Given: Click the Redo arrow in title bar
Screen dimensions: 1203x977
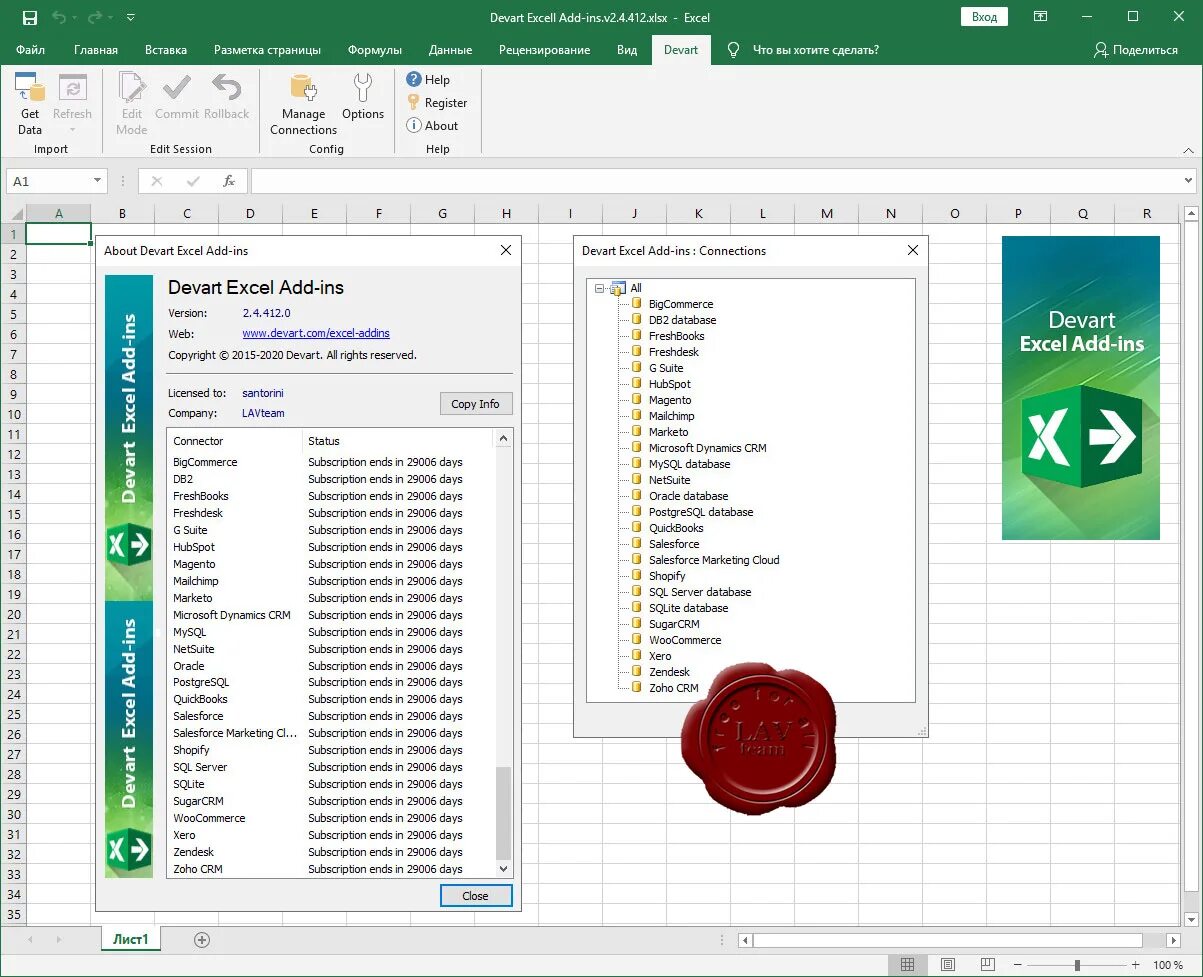Looking at the screenshot, I should coord(95,17).
